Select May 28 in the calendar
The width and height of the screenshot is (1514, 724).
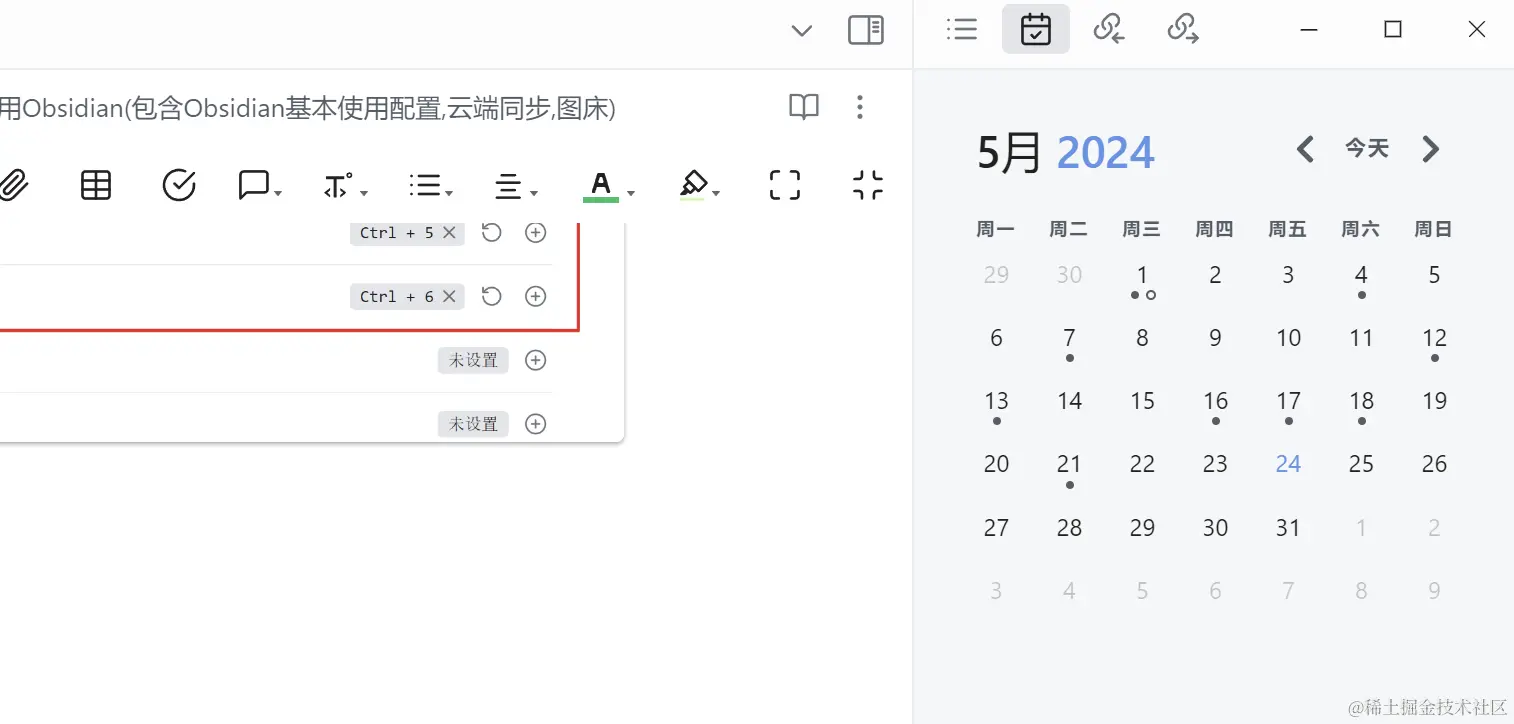point(1069,528)
